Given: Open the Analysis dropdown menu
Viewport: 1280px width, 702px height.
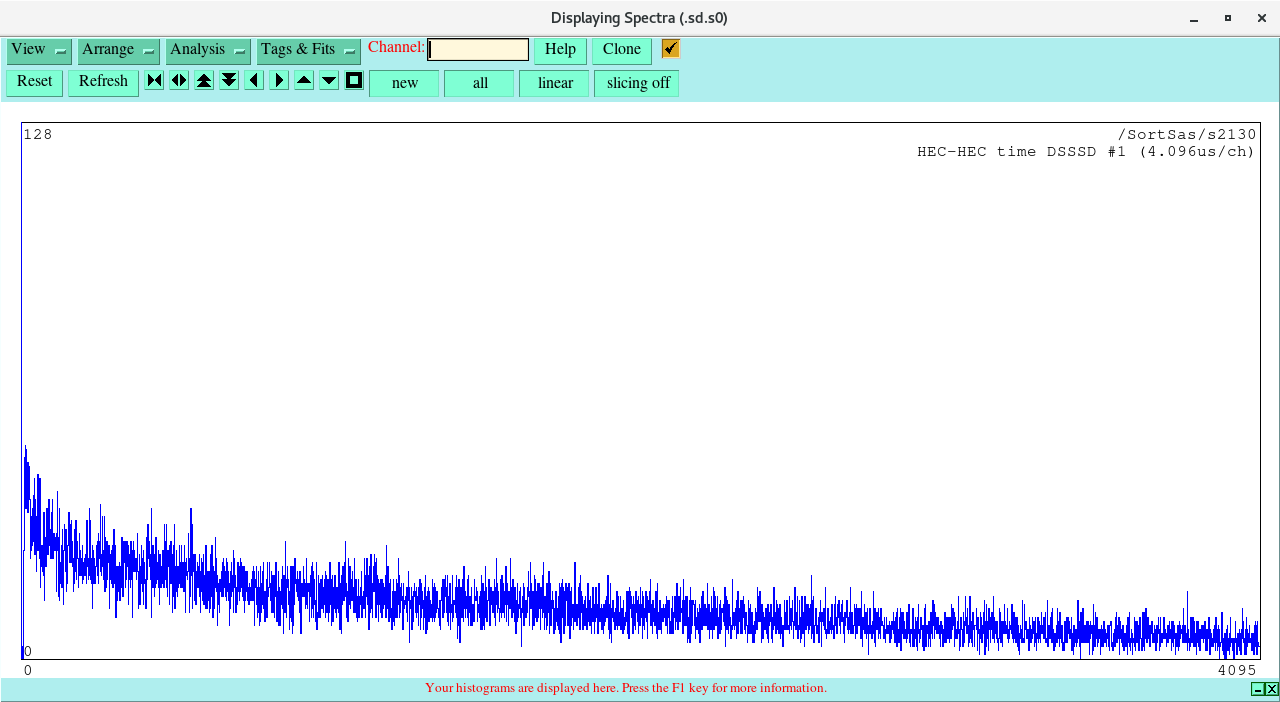Looking at the screenshot, I should pyautogui.click(x=208, y=51).
